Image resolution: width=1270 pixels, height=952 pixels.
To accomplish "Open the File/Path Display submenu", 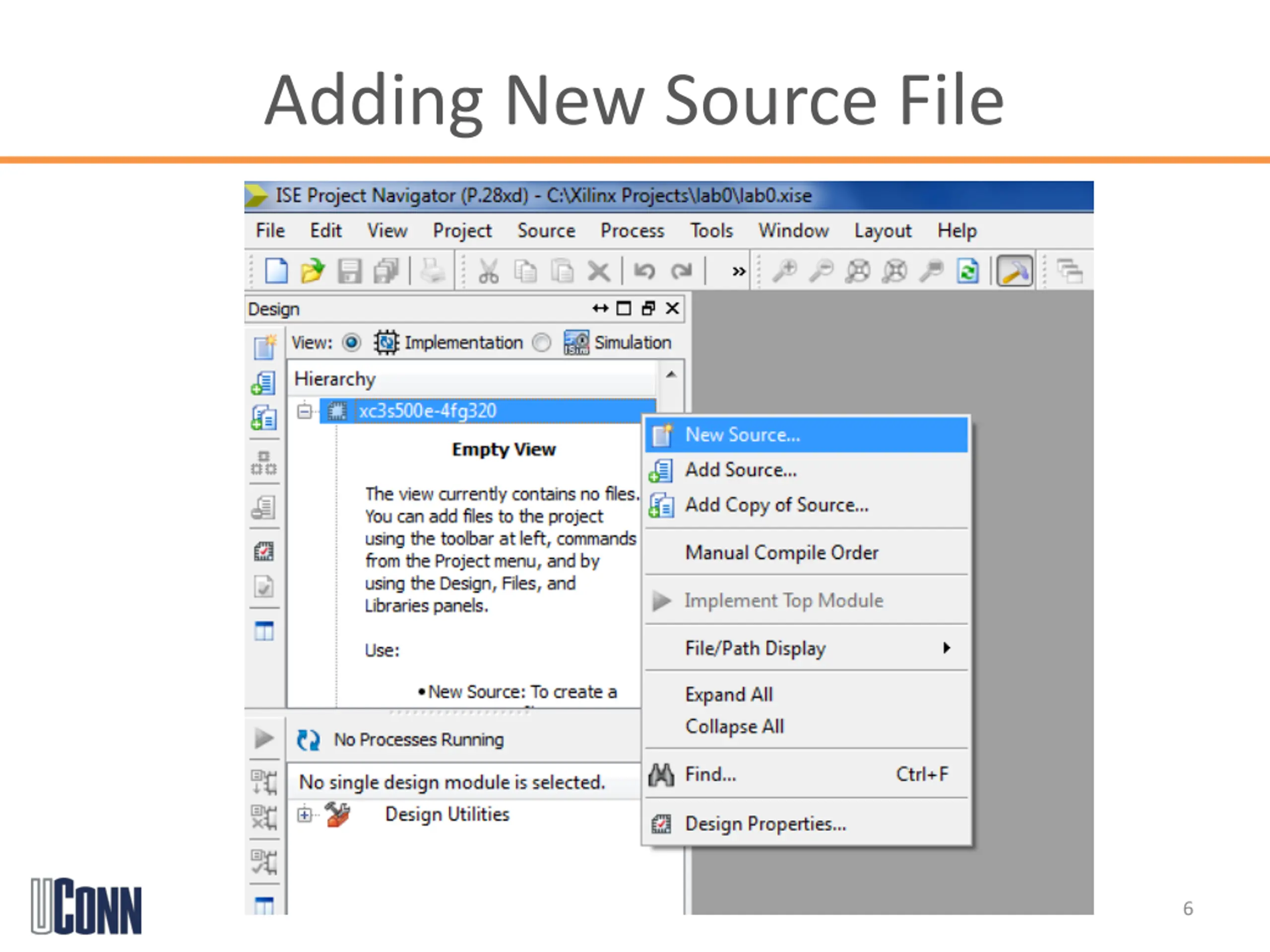I will coord(806,648).
